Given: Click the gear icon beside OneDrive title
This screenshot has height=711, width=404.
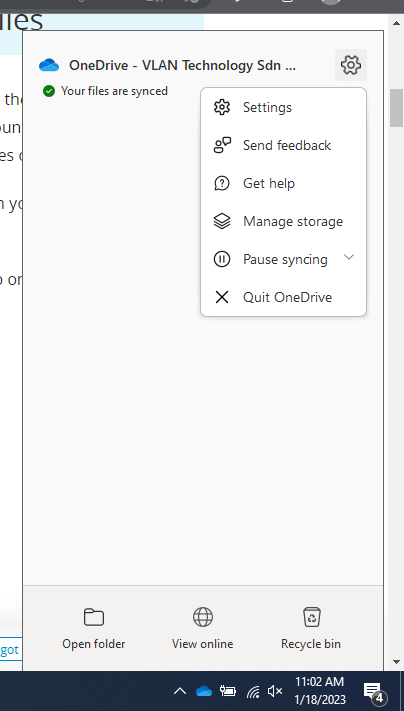Looking at the screenshot, I should point(350,65).
